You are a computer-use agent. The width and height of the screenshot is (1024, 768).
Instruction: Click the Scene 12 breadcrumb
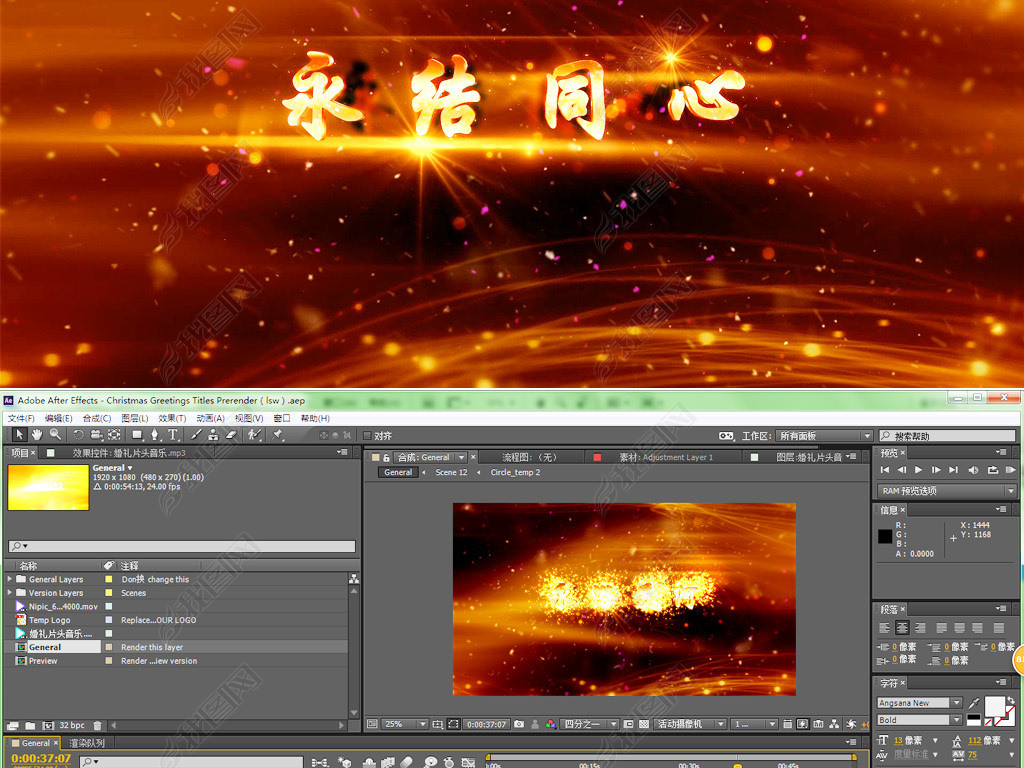451,472
